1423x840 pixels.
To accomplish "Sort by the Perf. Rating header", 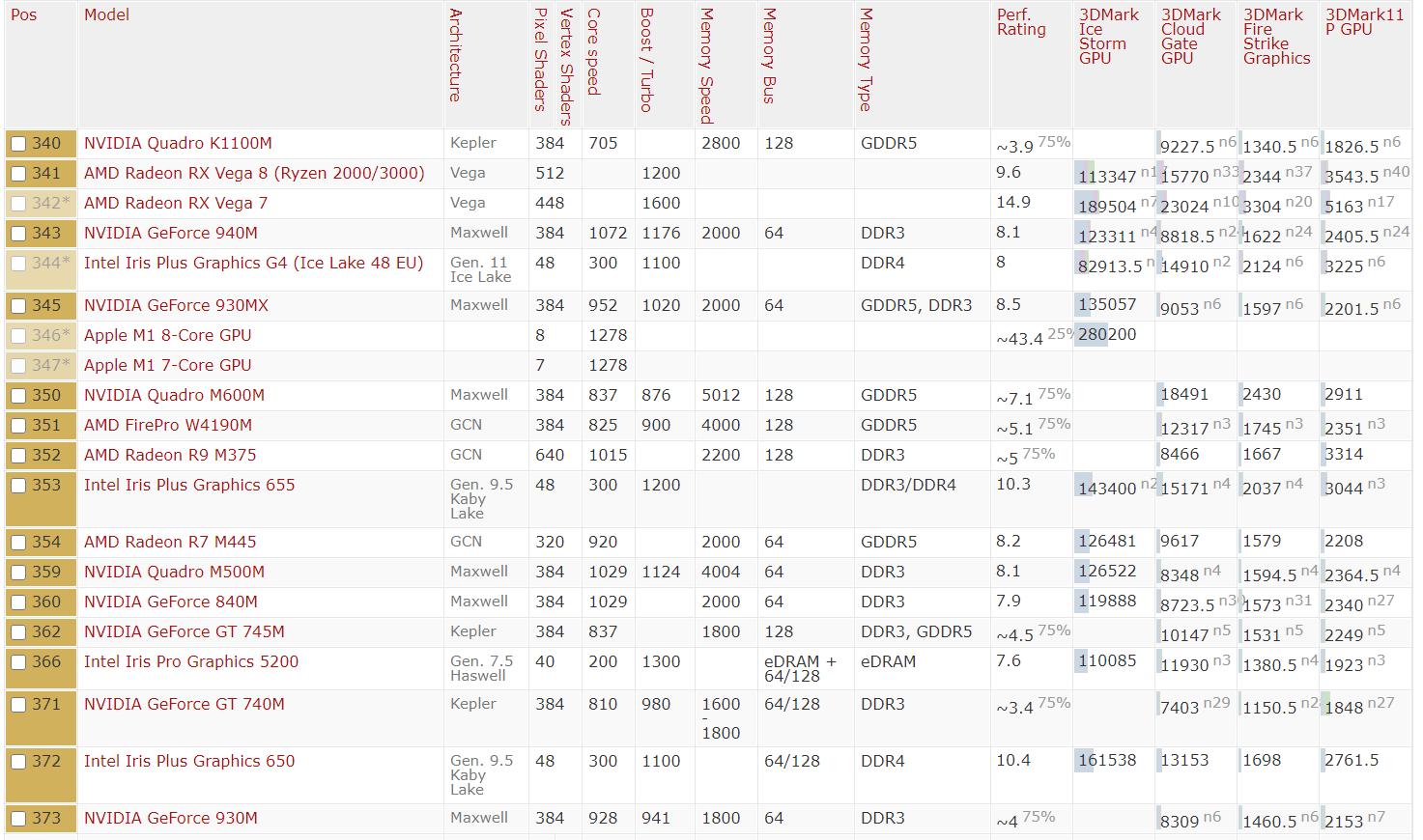I will click(1021, 22).
